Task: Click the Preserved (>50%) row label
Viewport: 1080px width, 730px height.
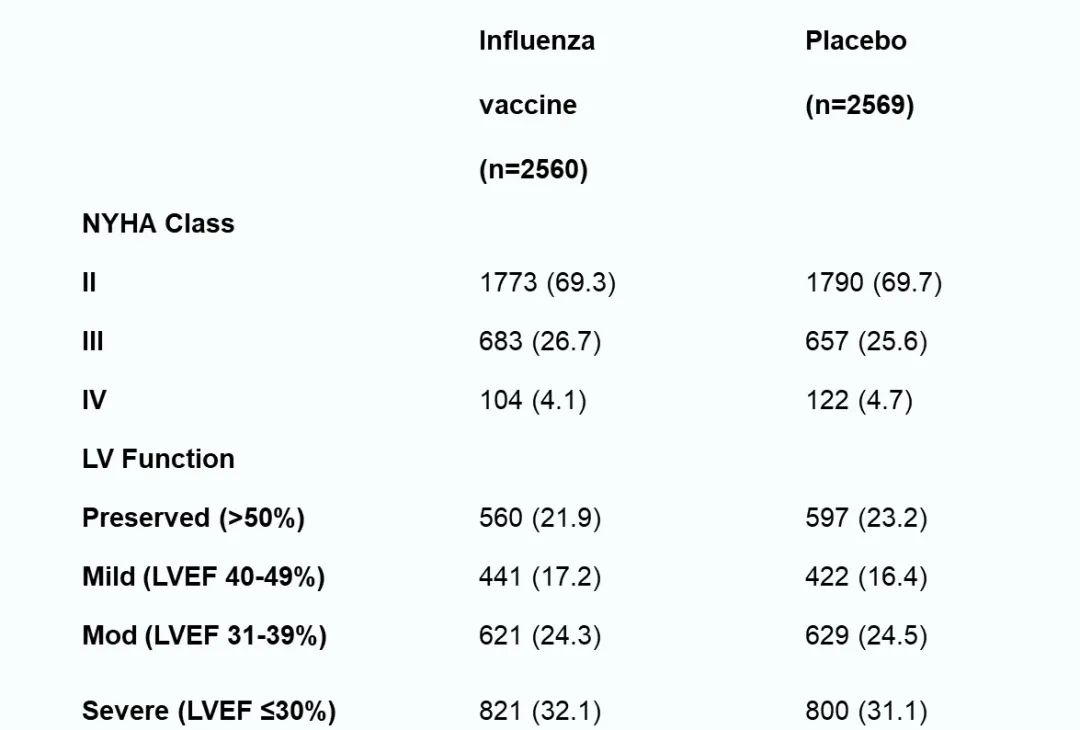Action: click(x=193, y=518)
